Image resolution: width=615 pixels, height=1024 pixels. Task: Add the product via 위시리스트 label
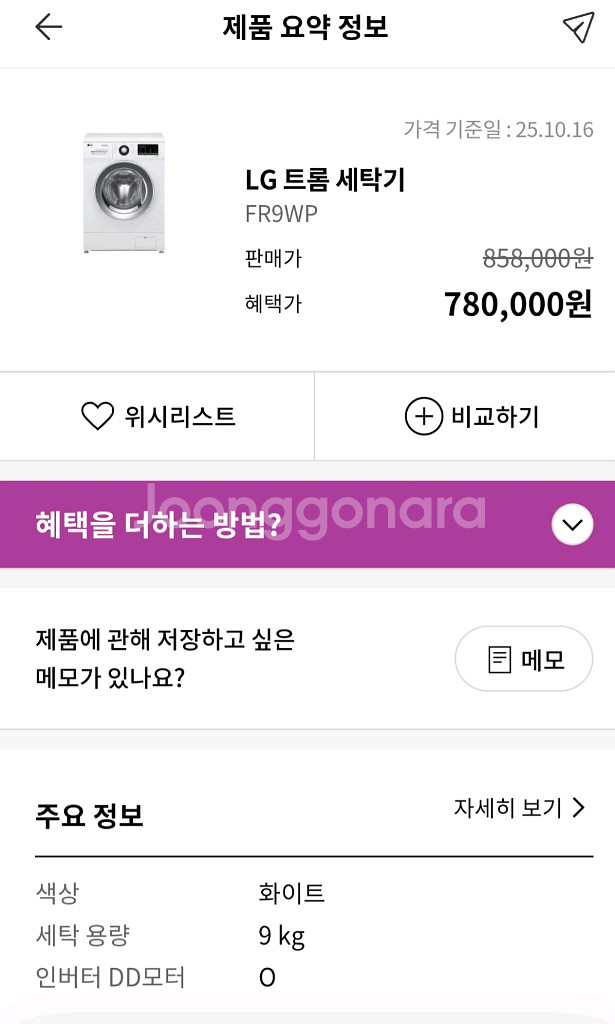tap(180, 416)
